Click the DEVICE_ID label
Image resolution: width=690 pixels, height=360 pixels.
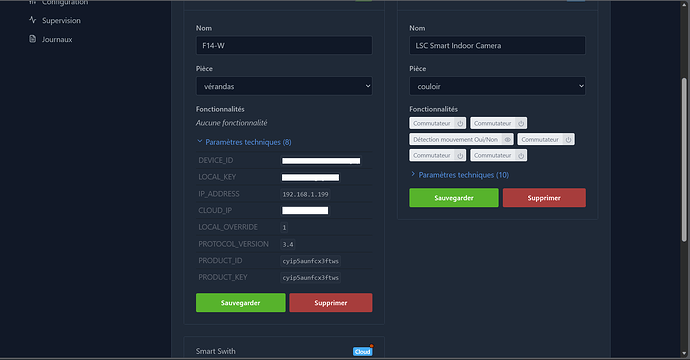coord(216,161)
